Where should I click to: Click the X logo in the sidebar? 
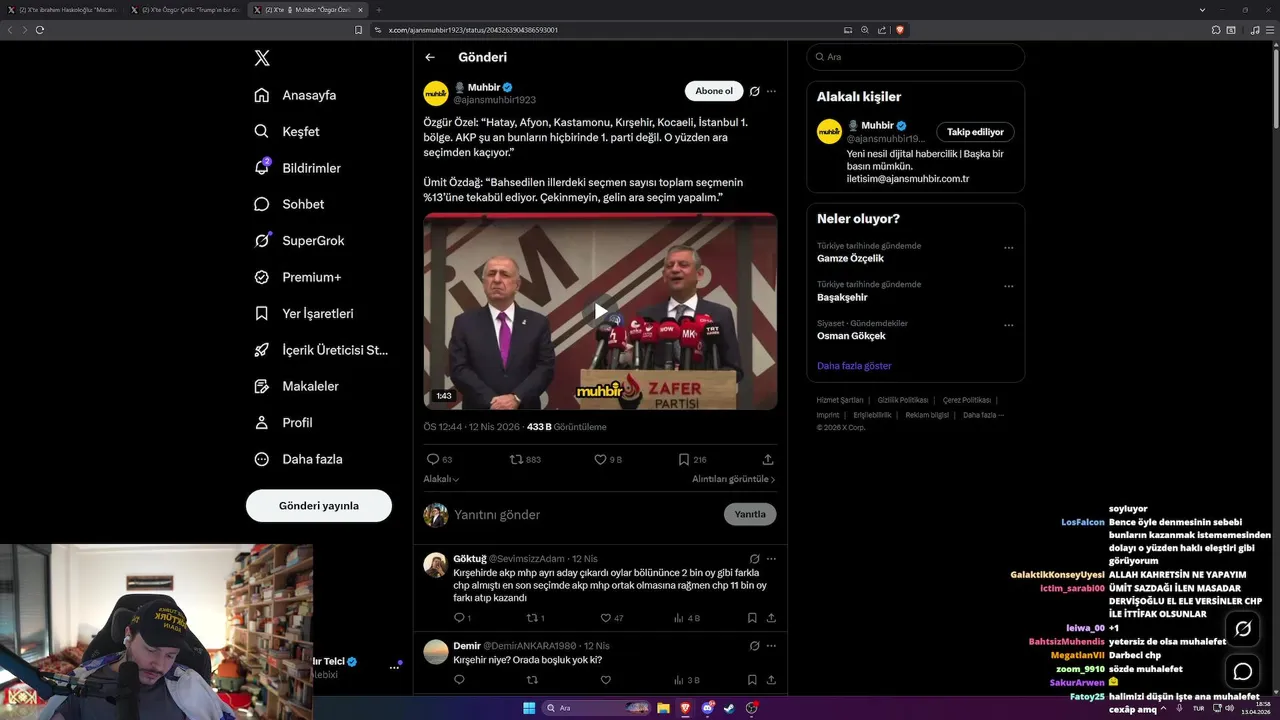(x=262, y=58)
